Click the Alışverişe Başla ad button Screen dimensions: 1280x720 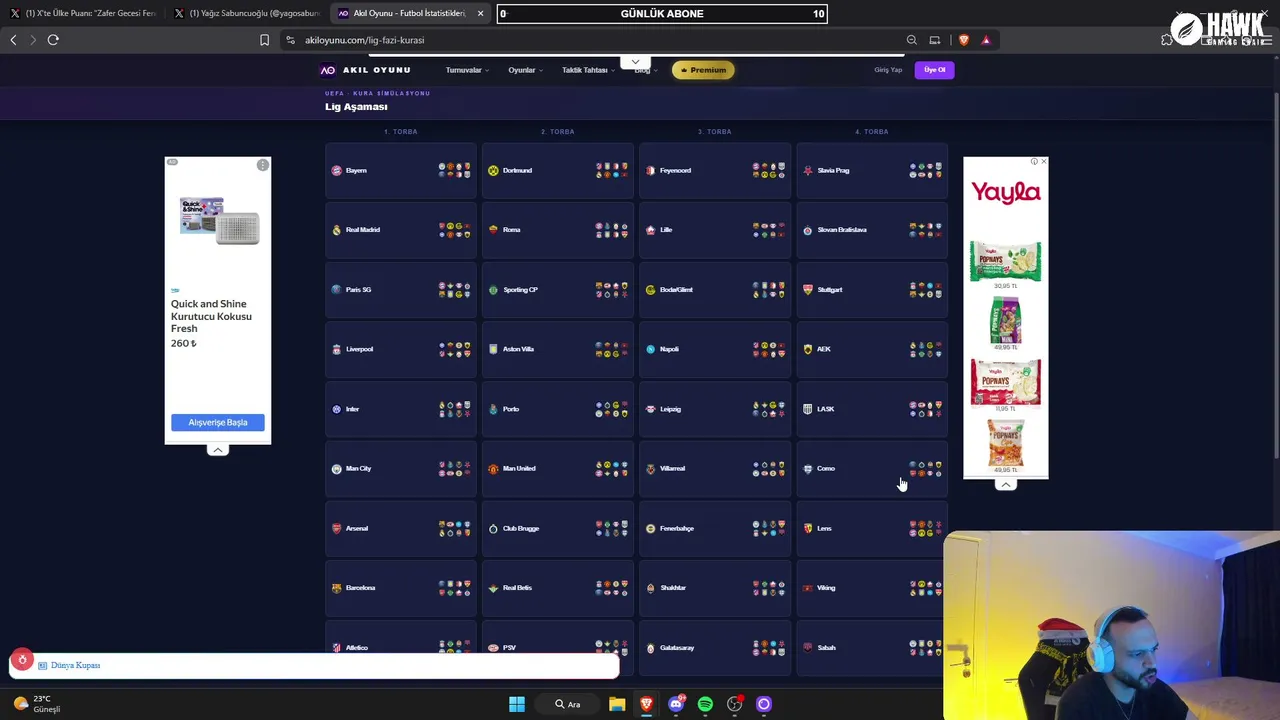click(218, 422)
